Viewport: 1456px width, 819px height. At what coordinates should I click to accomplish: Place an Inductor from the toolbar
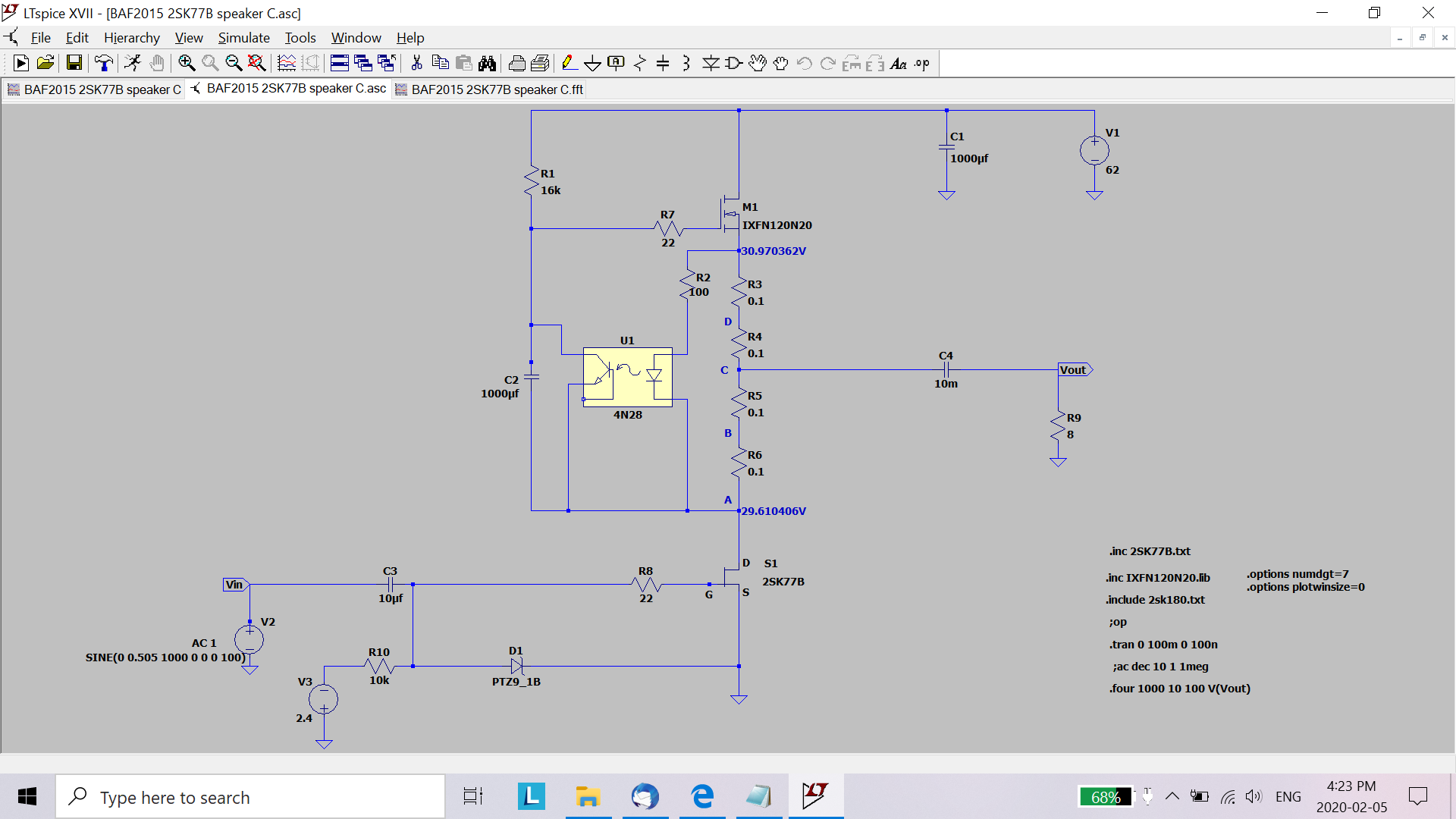tap(686, 64)
